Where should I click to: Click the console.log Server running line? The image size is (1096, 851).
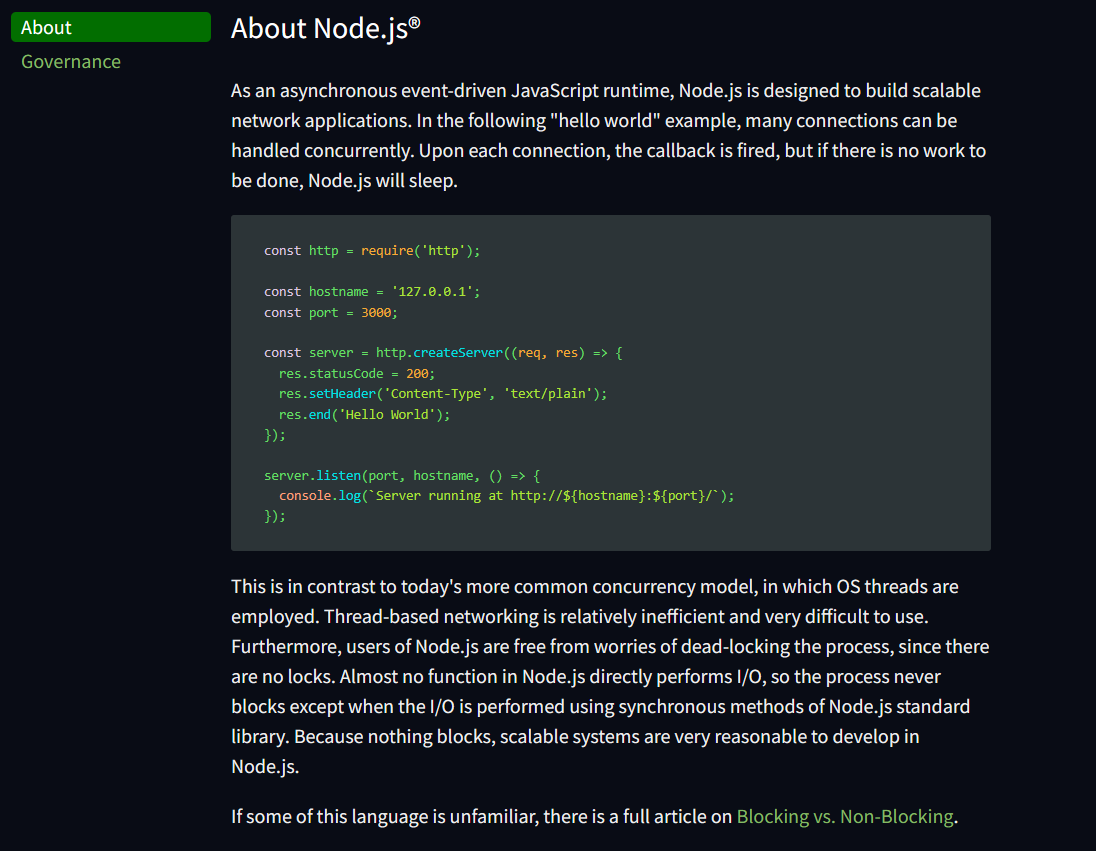click(x=506, y=495)
